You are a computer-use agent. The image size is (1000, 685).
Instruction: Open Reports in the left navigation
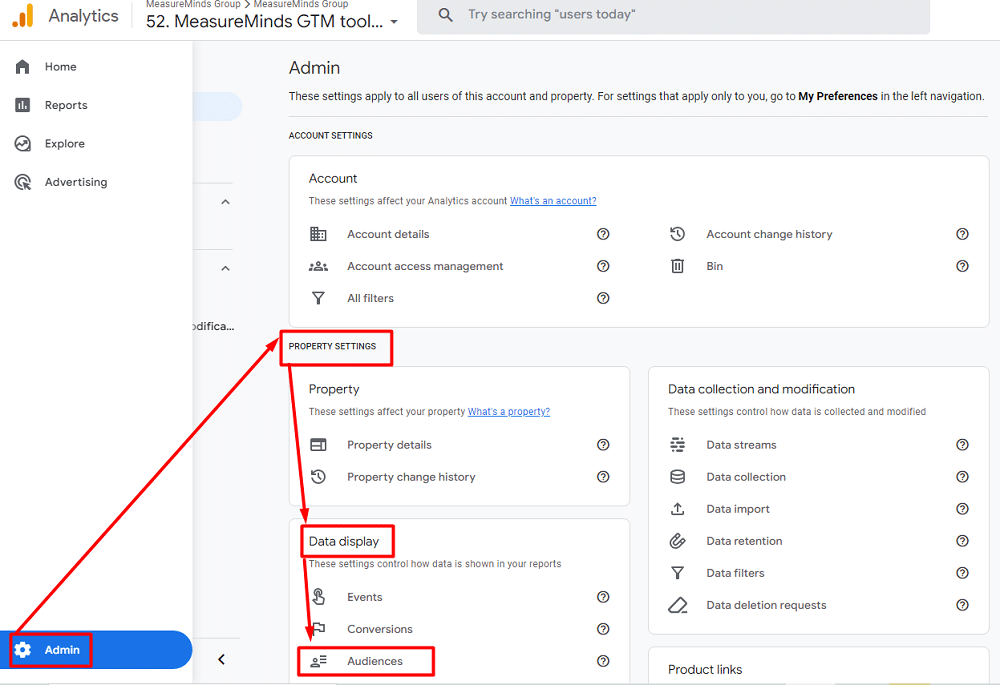66,105
